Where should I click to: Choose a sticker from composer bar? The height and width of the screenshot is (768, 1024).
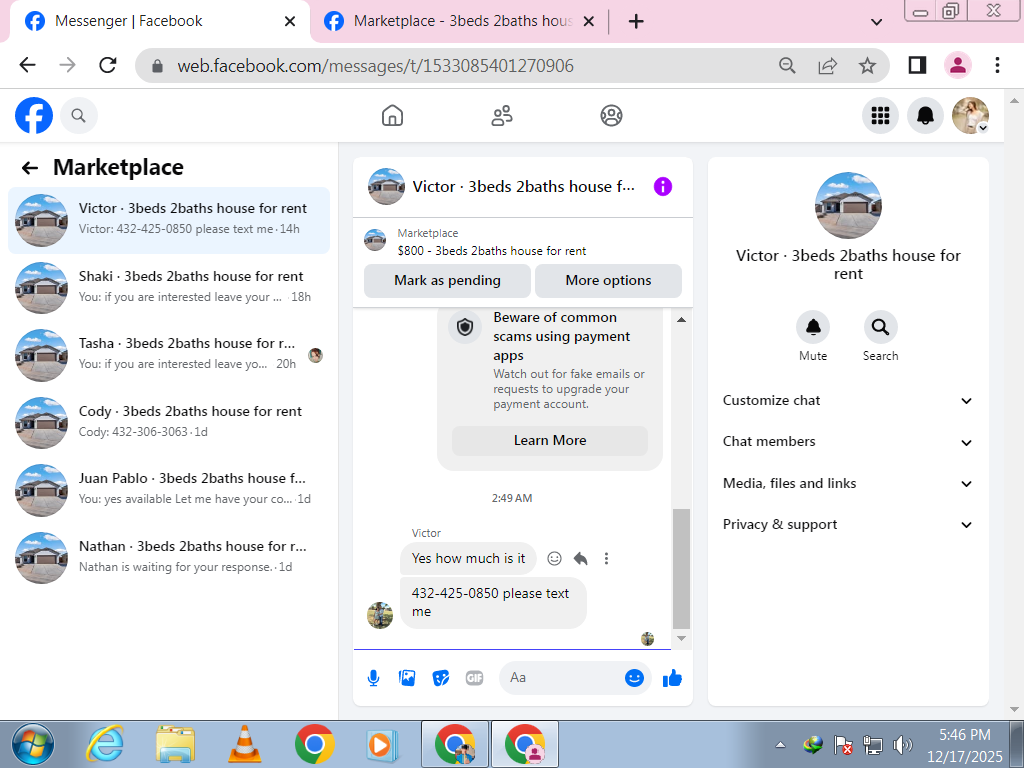coord(441,679)
